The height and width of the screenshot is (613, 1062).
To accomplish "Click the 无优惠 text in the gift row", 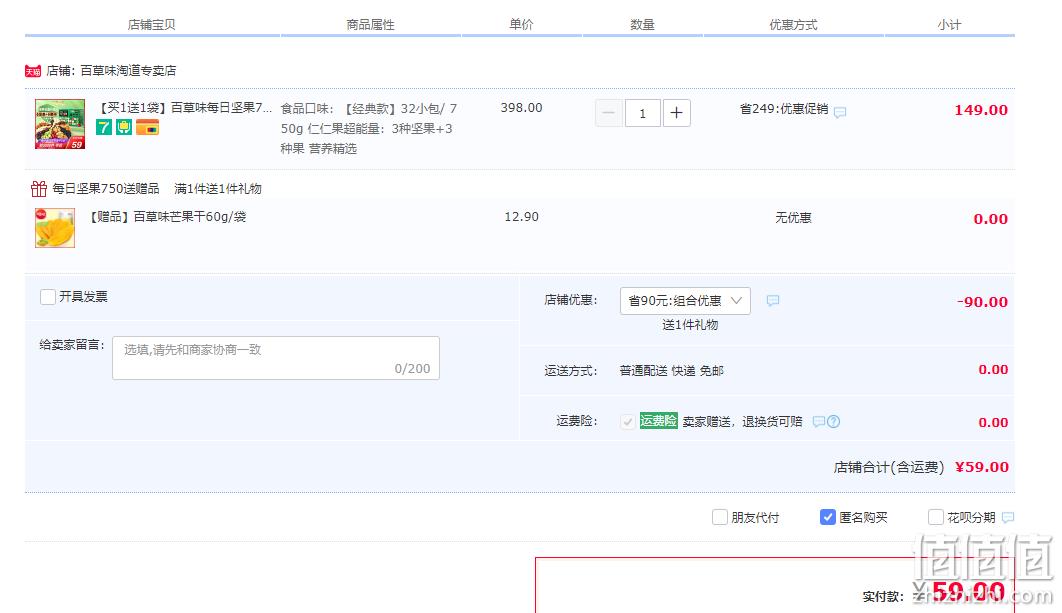I will [793, 217].
